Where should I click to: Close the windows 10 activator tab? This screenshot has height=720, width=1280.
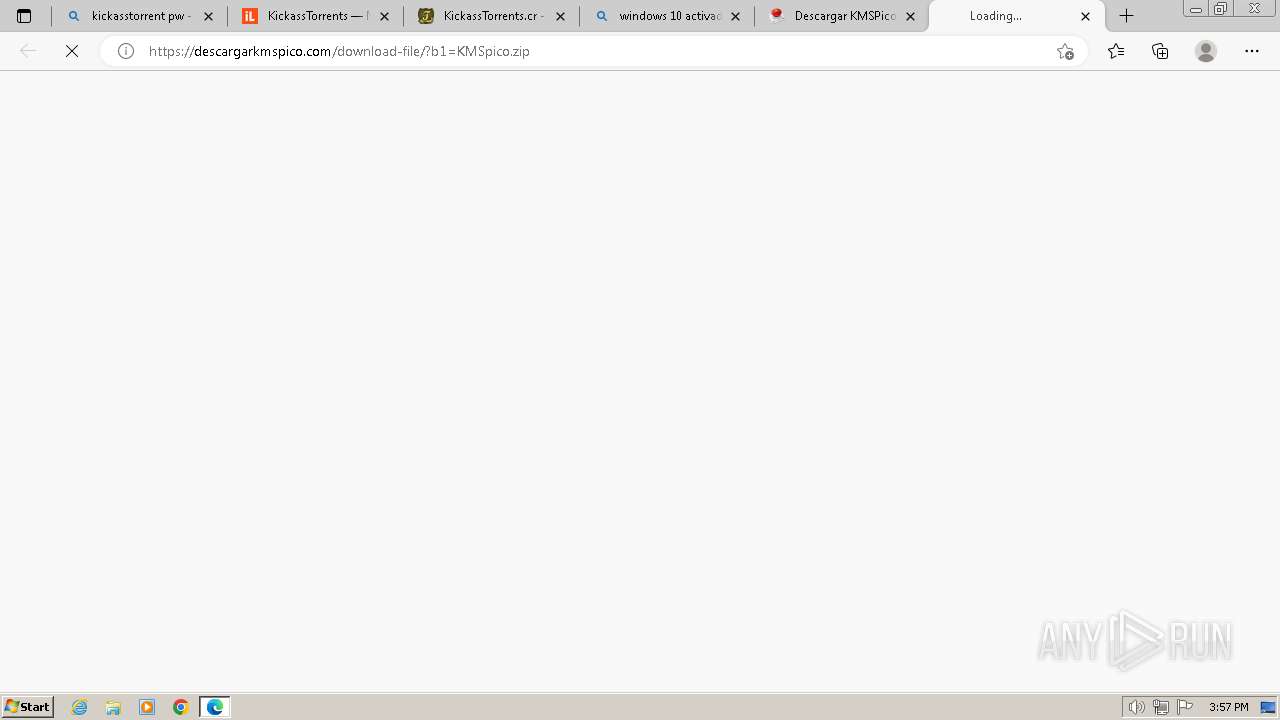[736, 17]
